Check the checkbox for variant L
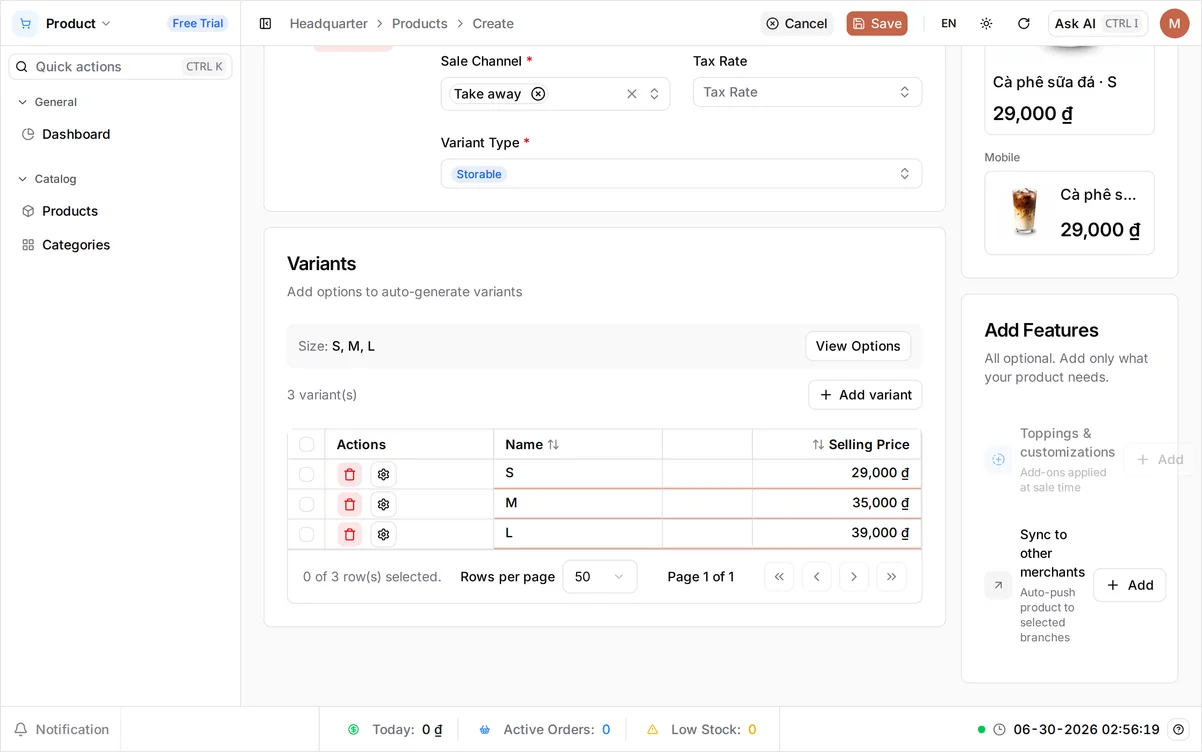Image resolution: width=1202 pixels, height=752 pixels. point(306,534)
